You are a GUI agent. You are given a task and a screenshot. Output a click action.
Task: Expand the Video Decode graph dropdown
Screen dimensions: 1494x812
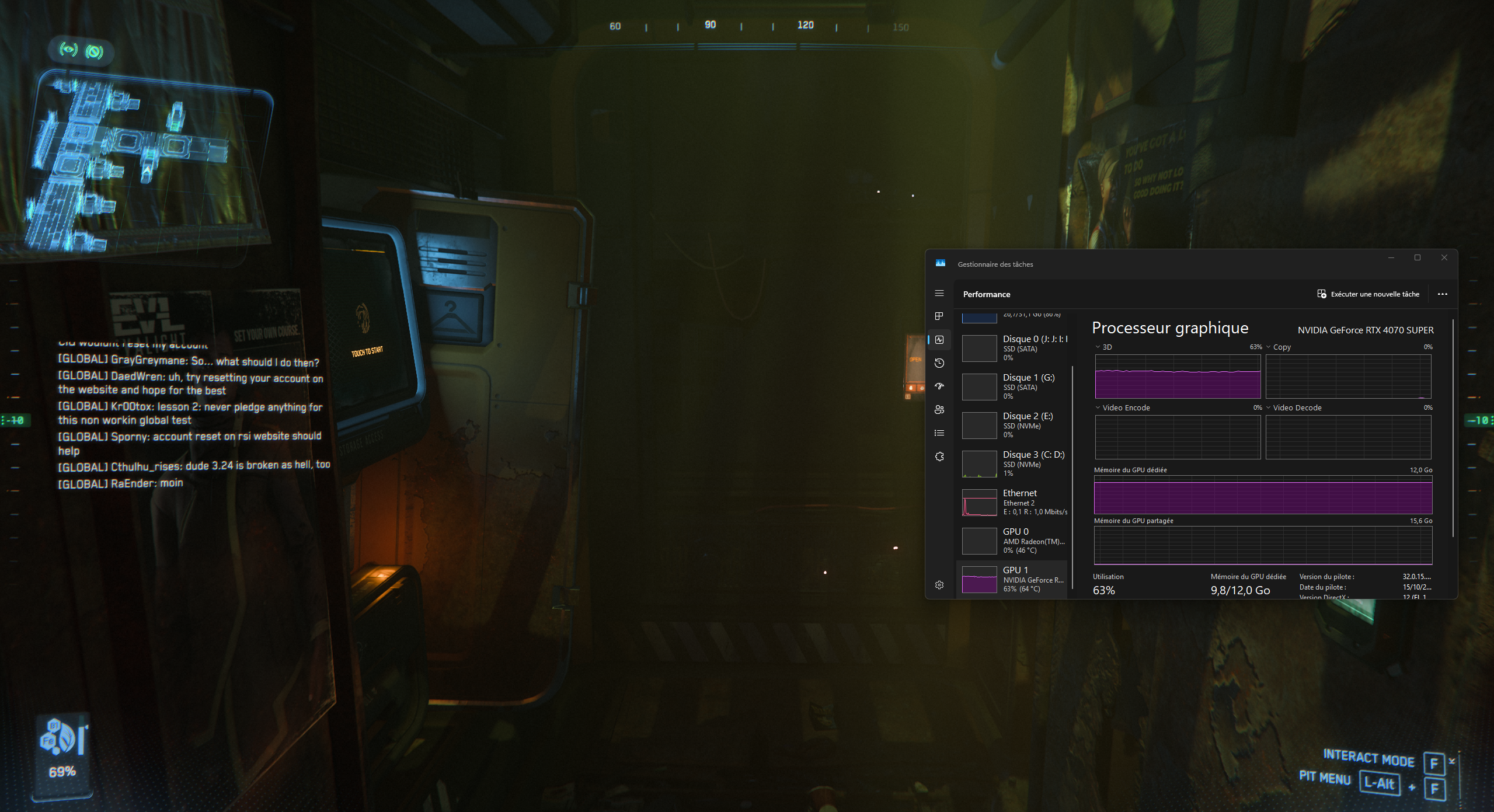(1268, 407)
